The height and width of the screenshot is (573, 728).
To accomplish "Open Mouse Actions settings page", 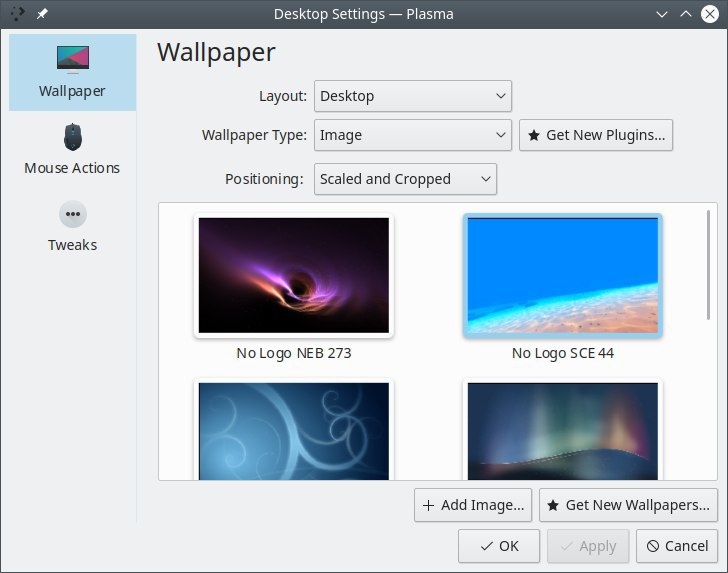I will [x=72, y=149].
